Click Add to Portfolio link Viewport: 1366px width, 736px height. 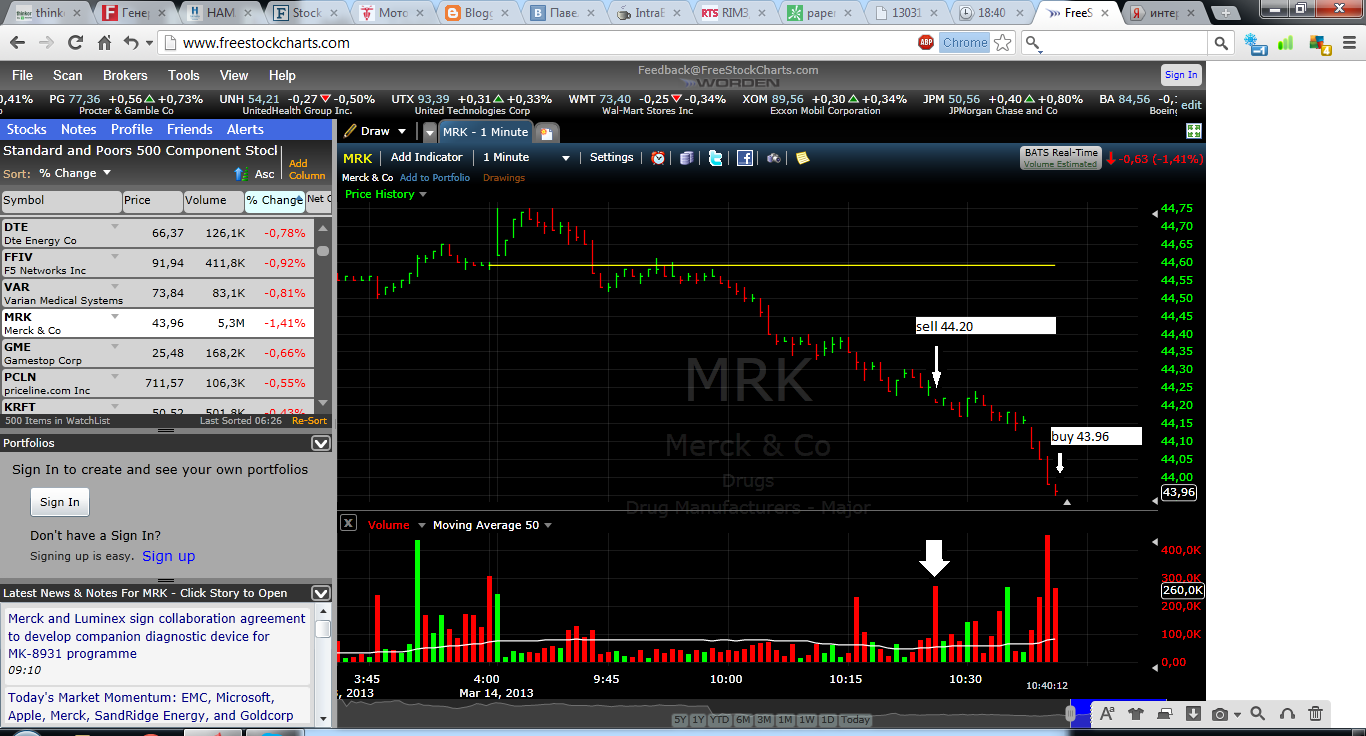click(x=435, y=178)
